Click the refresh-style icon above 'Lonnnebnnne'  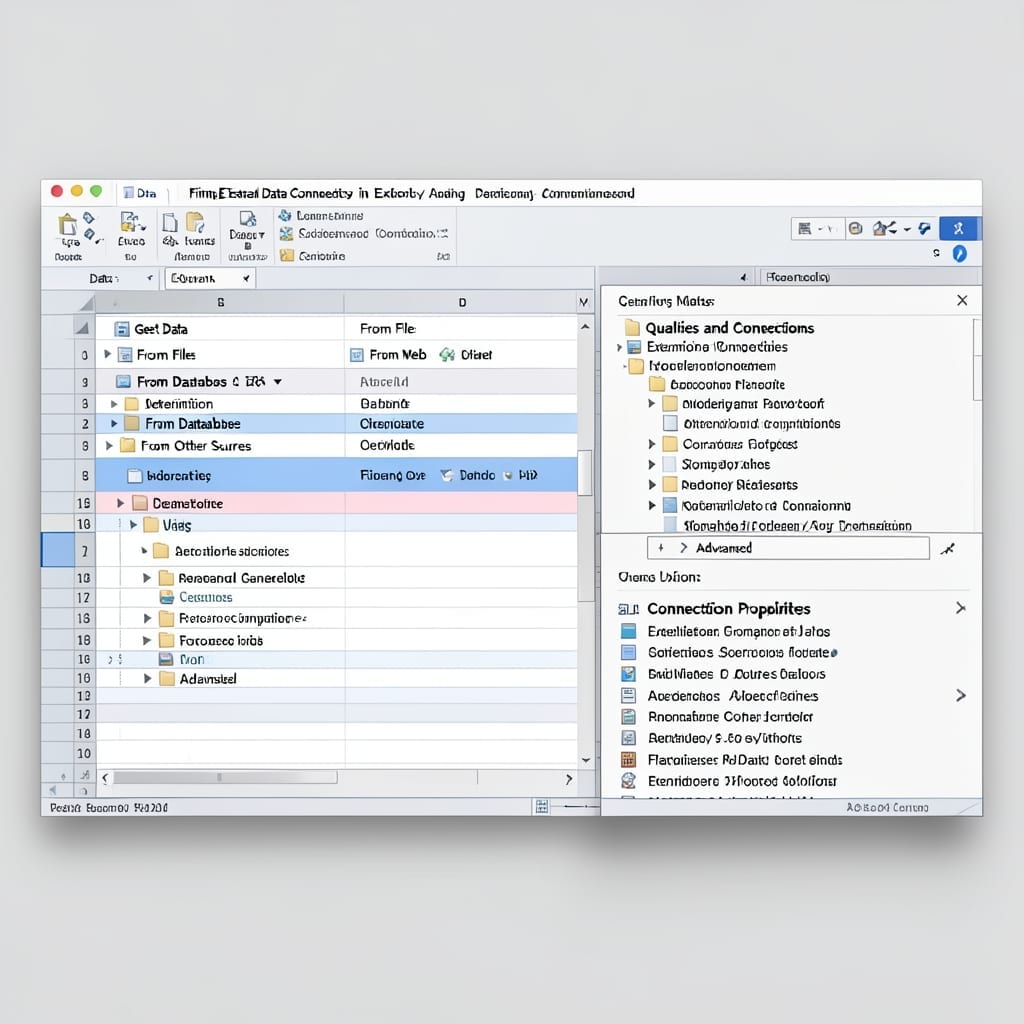pos(285,215)
